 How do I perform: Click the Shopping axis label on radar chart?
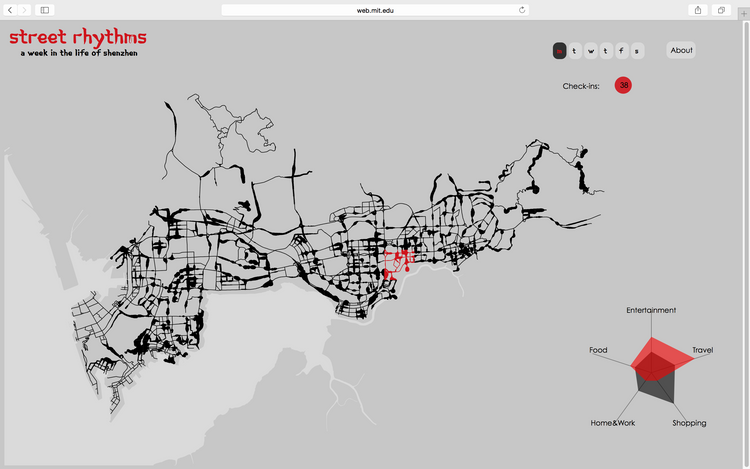click(689, 423)
